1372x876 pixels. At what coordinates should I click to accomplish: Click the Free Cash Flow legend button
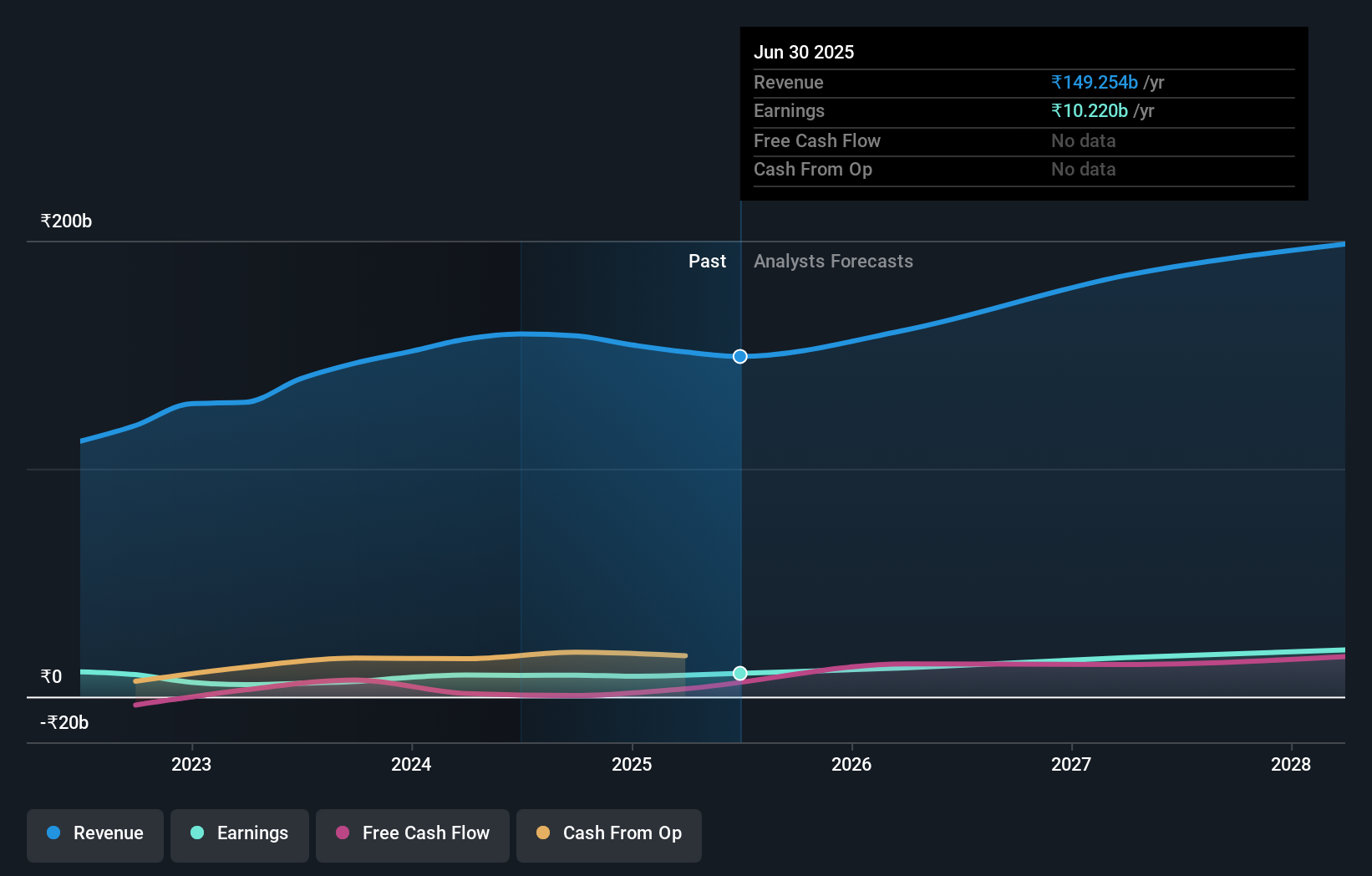412,833
